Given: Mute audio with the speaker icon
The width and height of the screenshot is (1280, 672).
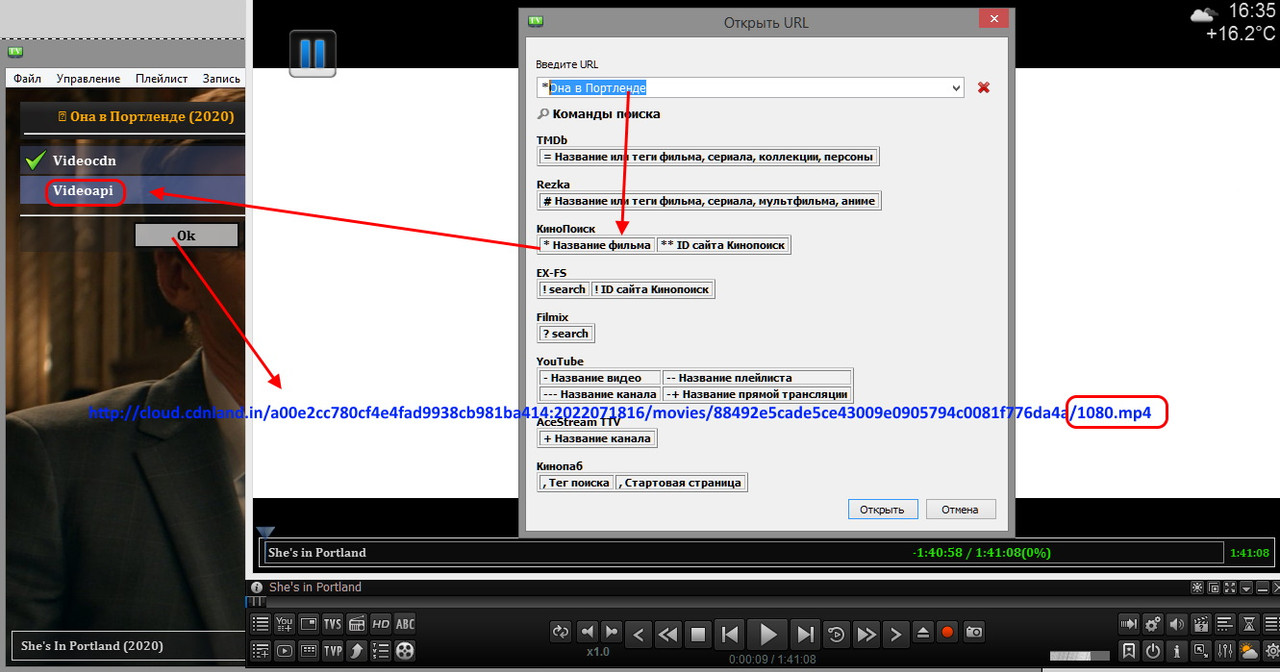Looking at the screenshot, I should [1177, 624].
